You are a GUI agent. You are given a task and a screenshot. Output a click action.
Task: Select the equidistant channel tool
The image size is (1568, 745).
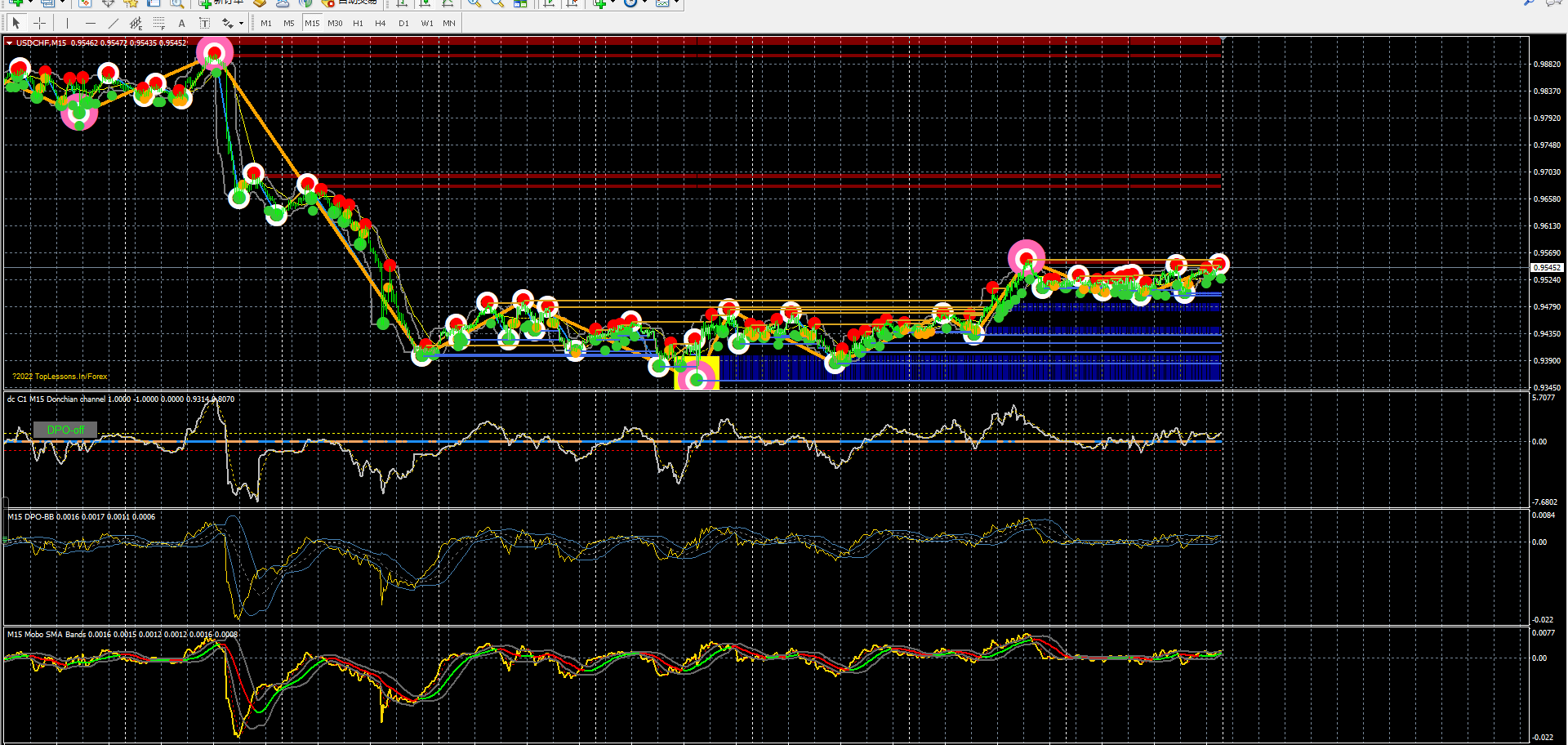pyautogui.click(x=136, y=23)
